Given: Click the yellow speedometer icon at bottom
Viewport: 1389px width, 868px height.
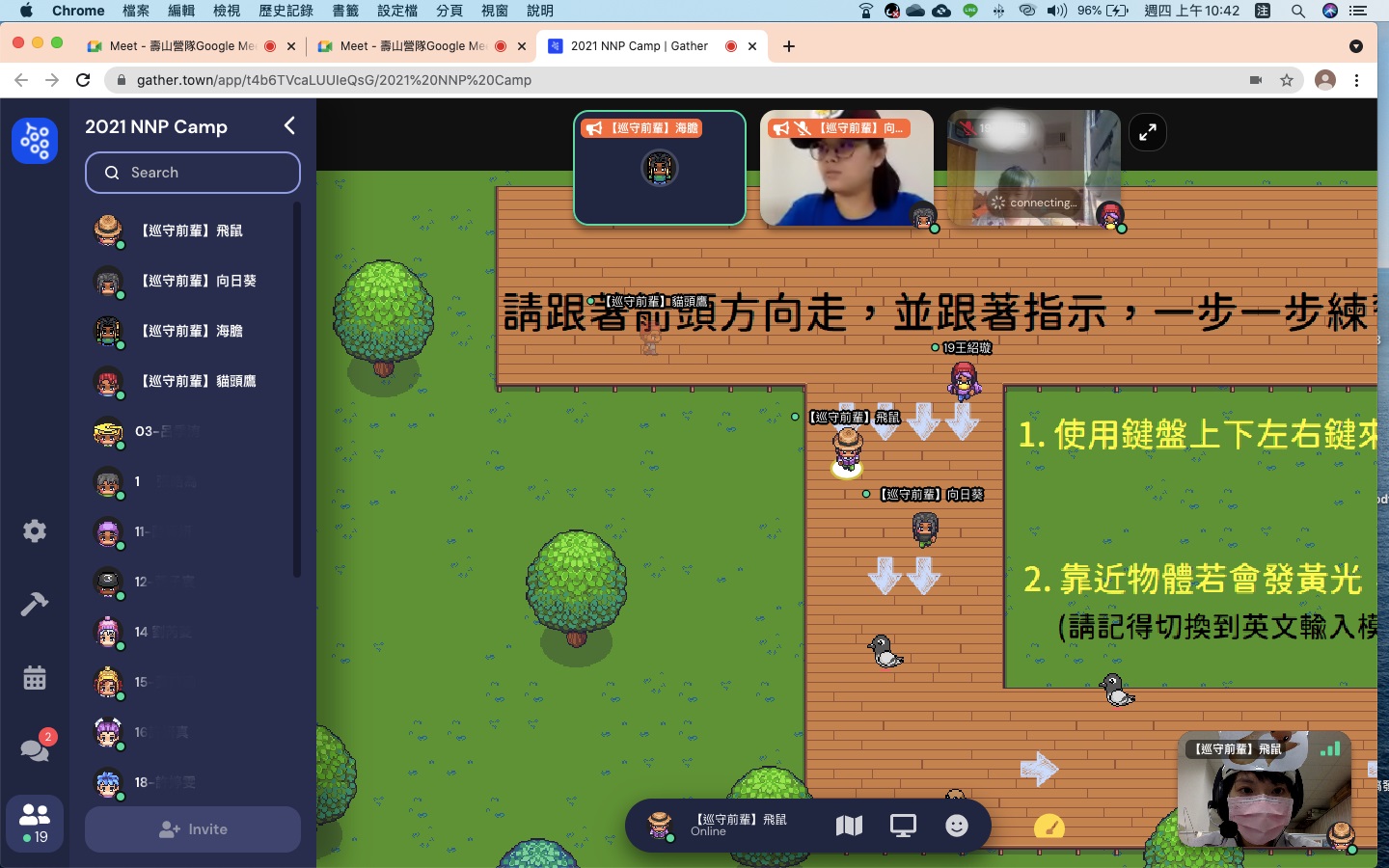Looking at the screenshot, I should 1049,827.
